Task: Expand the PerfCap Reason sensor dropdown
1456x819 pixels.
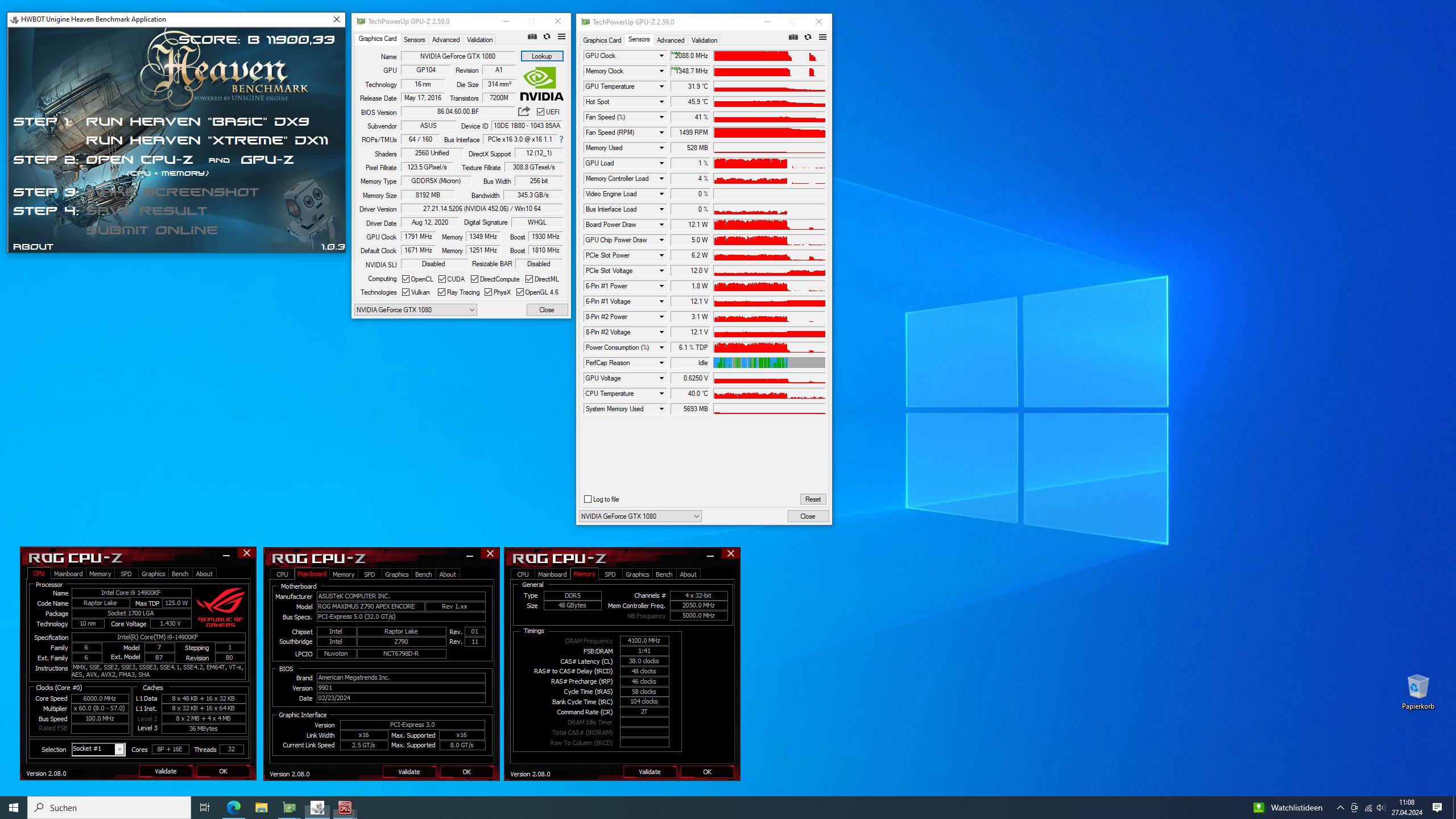Action: pyautogui.click(x=661, y=363)
